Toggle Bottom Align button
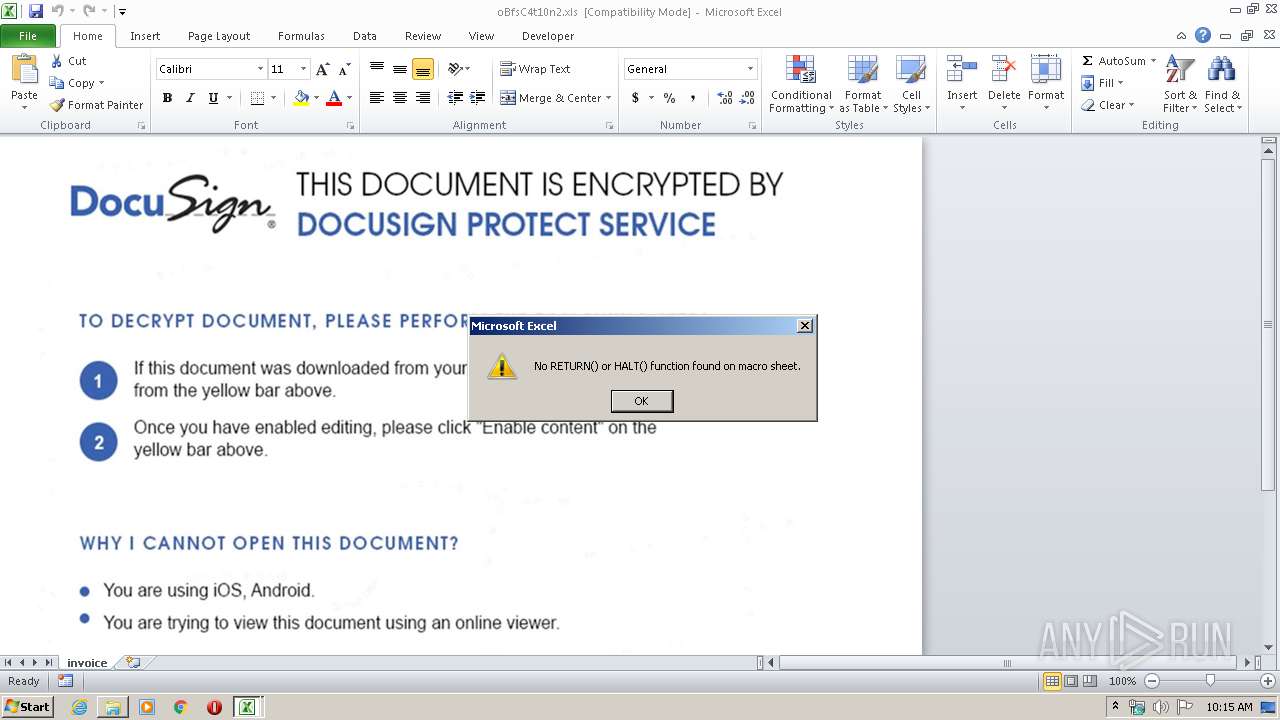This screenshot has height=720, width=1280. pos(423,69)
